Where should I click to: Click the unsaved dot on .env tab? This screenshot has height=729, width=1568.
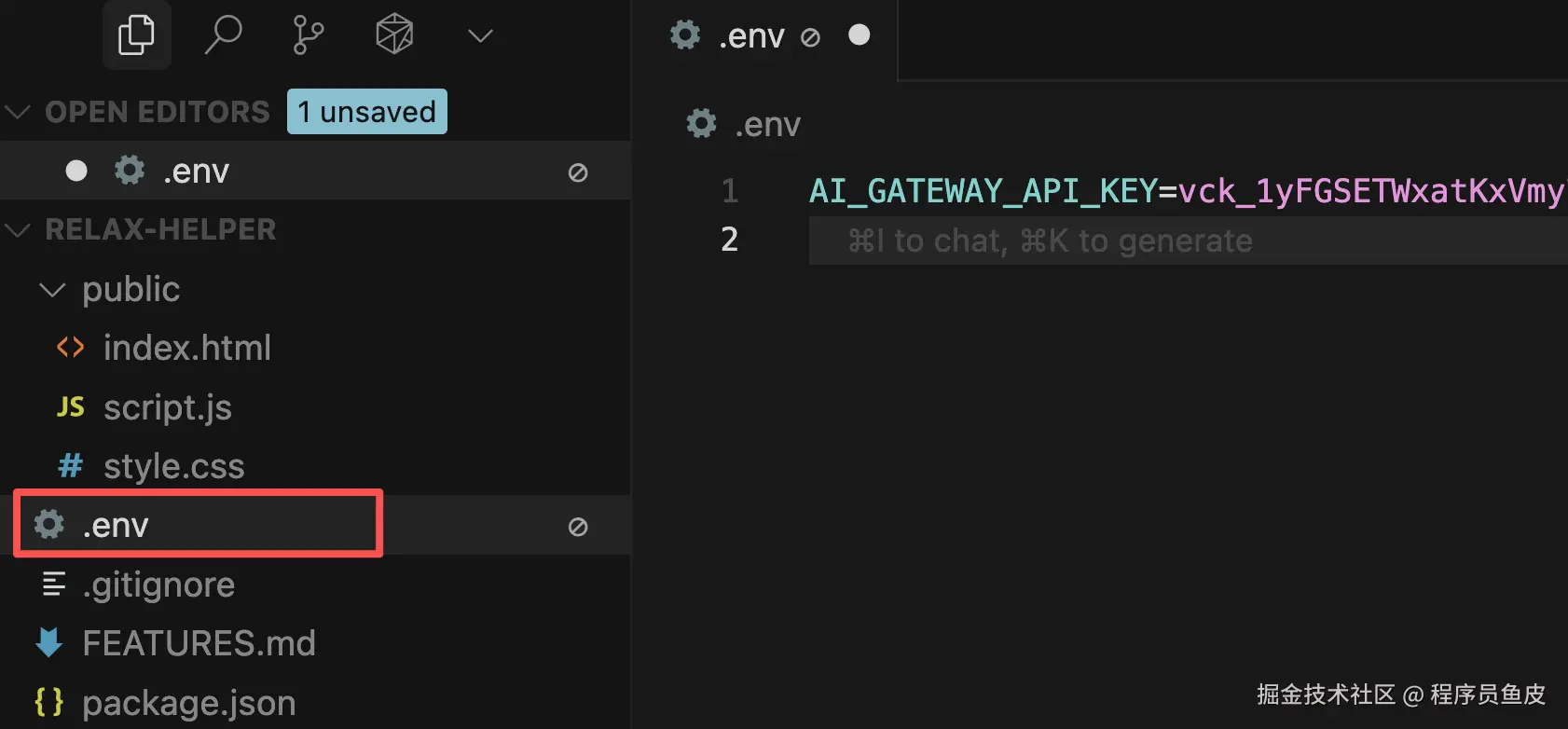coord(860,35)
